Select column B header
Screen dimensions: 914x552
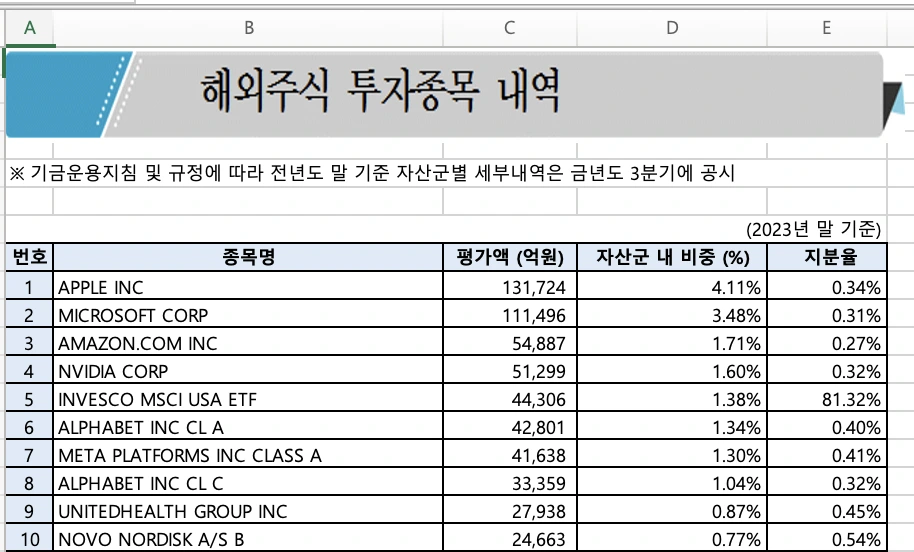tap(248, 28)
